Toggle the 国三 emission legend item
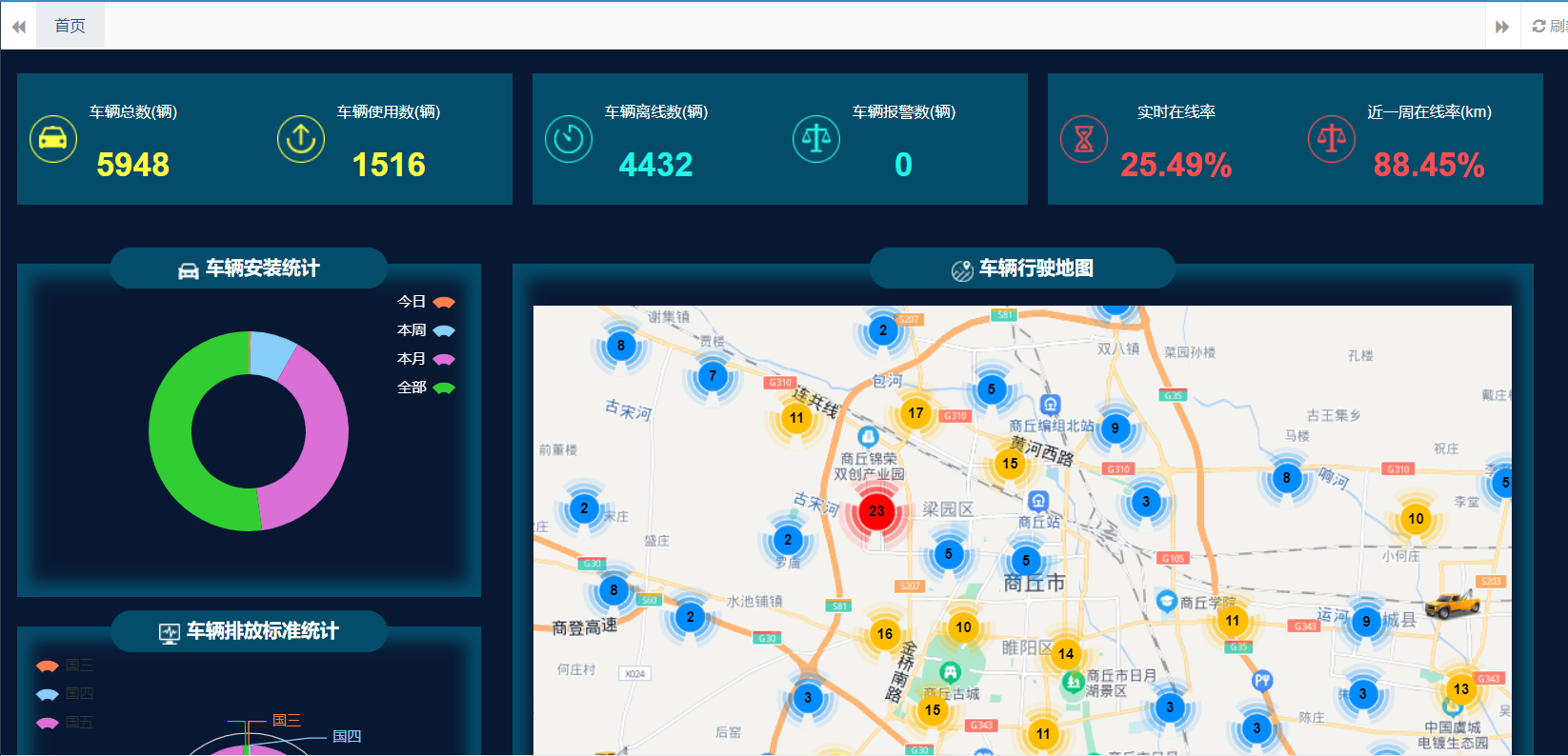The image size is (1568, 756). [x=64, y=666]
